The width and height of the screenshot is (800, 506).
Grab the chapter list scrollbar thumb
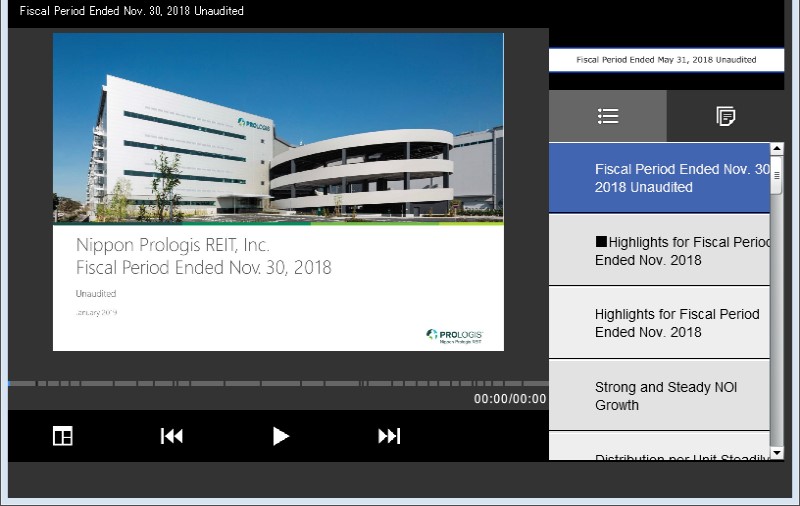click(777, 175)
